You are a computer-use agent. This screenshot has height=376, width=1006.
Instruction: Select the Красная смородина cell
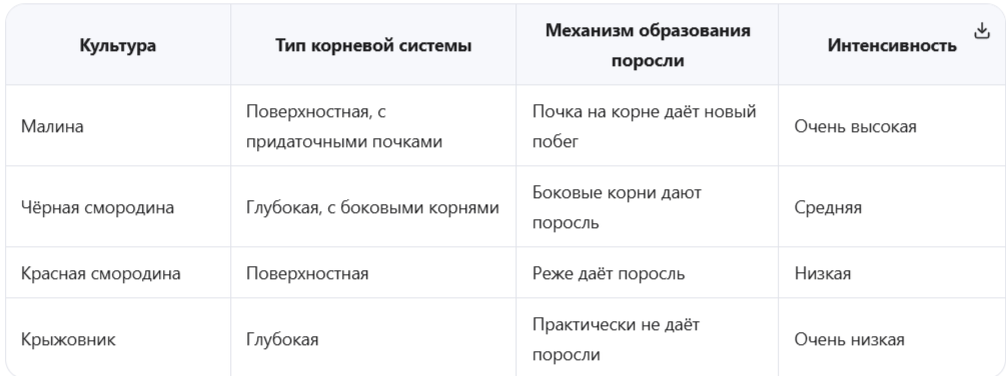101,273
